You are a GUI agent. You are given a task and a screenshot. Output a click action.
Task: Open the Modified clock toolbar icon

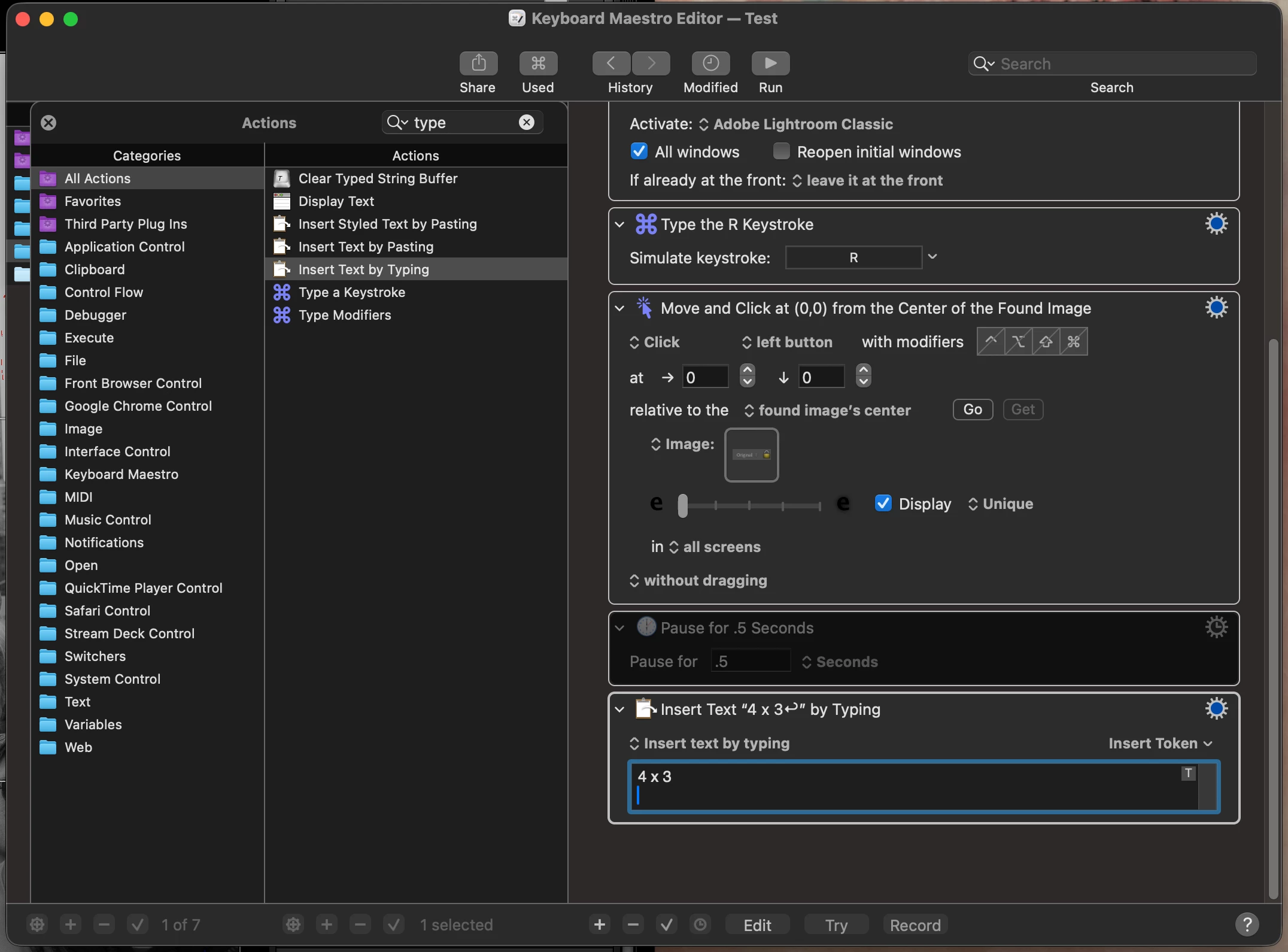710,63
